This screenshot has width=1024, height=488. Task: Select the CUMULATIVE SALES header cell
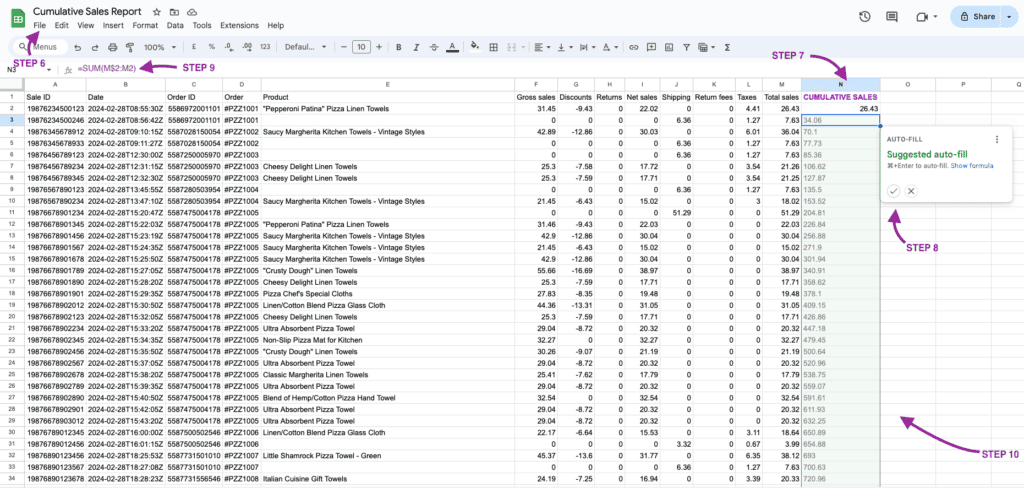pos(840,97)
